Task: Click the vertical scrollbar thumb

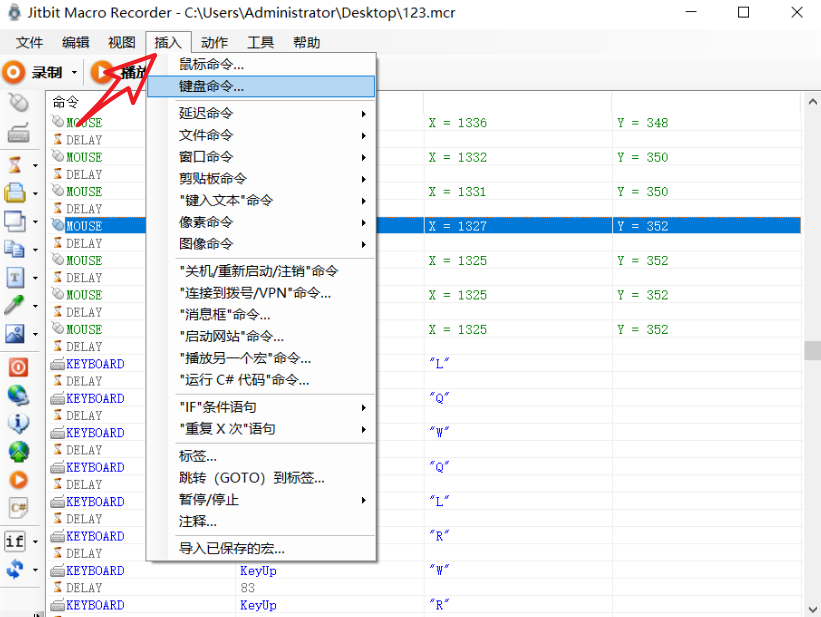Action: (x=813, y=350)
